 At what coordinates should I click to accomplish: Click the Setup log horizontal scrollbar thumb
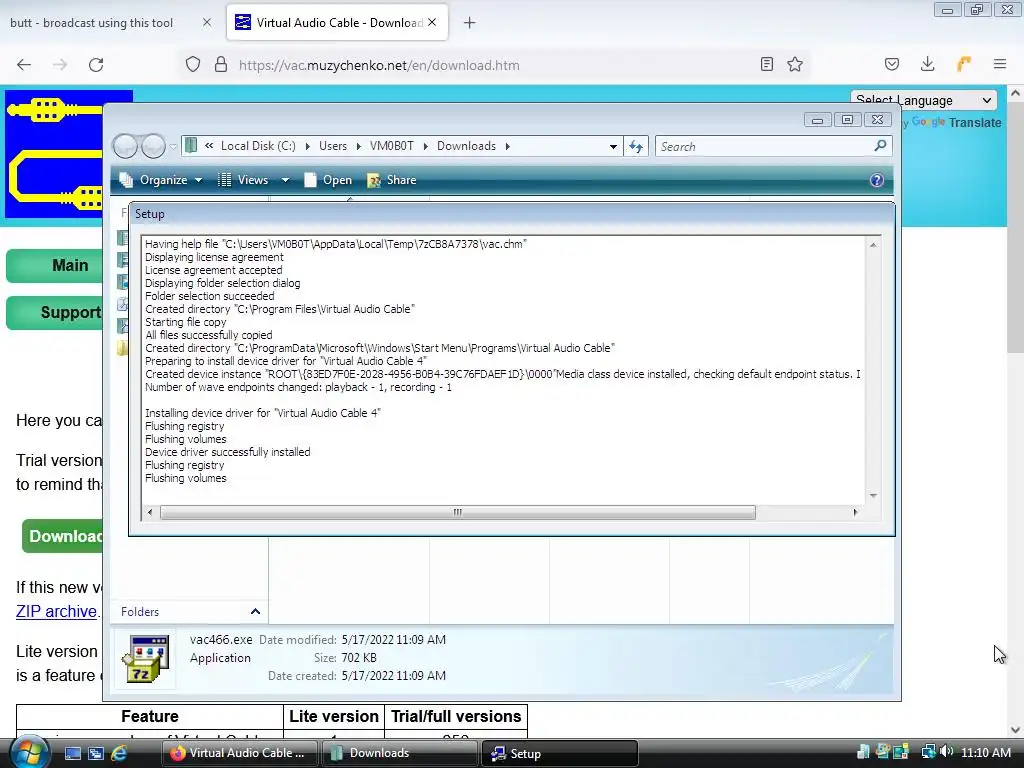[x=458, y=512]
